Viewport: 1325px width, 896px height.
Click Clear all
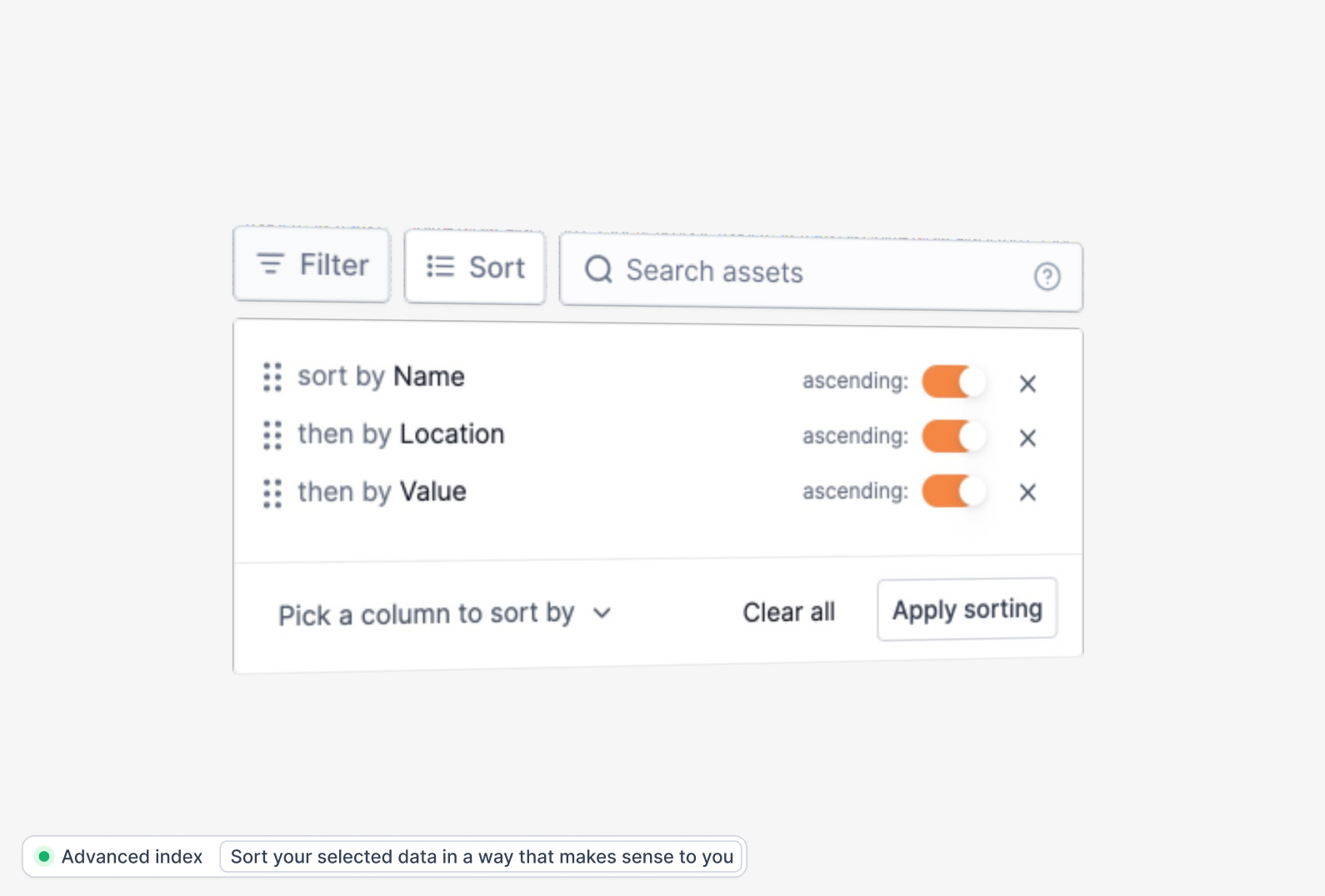[x=788, y=613]
